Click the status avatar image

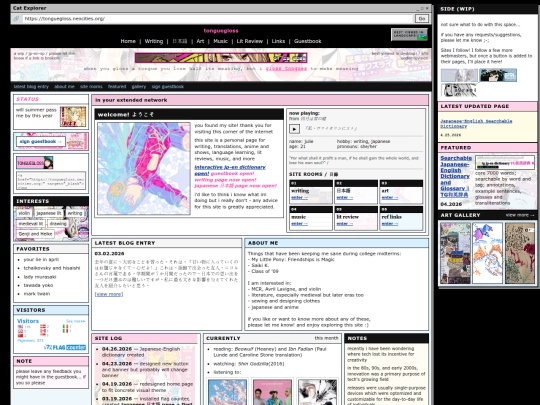[73, 116]
